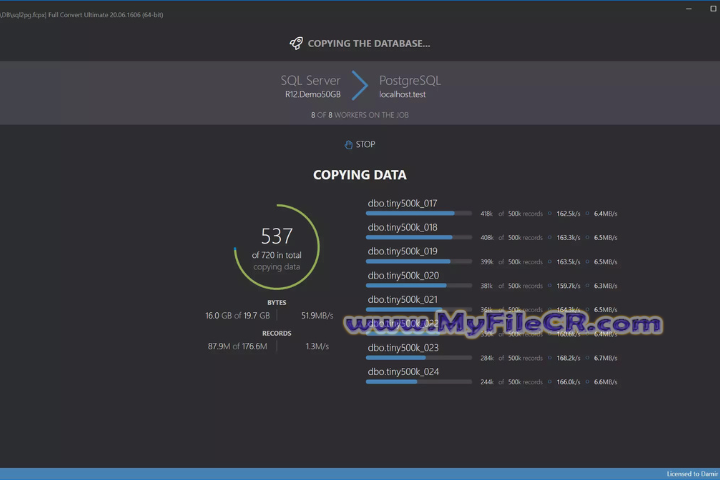Maximize the Full Convert window
The height and width of the screenshot is (480, 720).
pyautogui.click(x=713, y=9)
